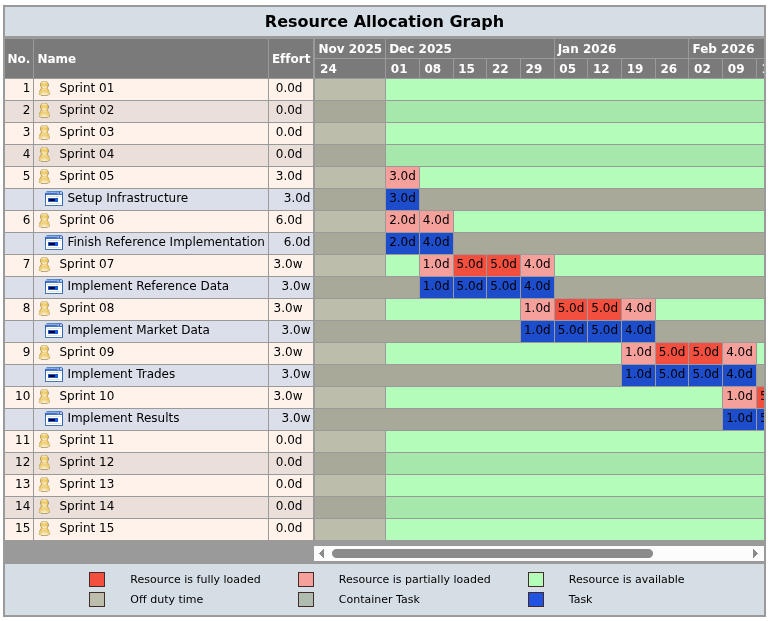
Task: Click the 'Implement Results' task name
Action: point(123,418)
